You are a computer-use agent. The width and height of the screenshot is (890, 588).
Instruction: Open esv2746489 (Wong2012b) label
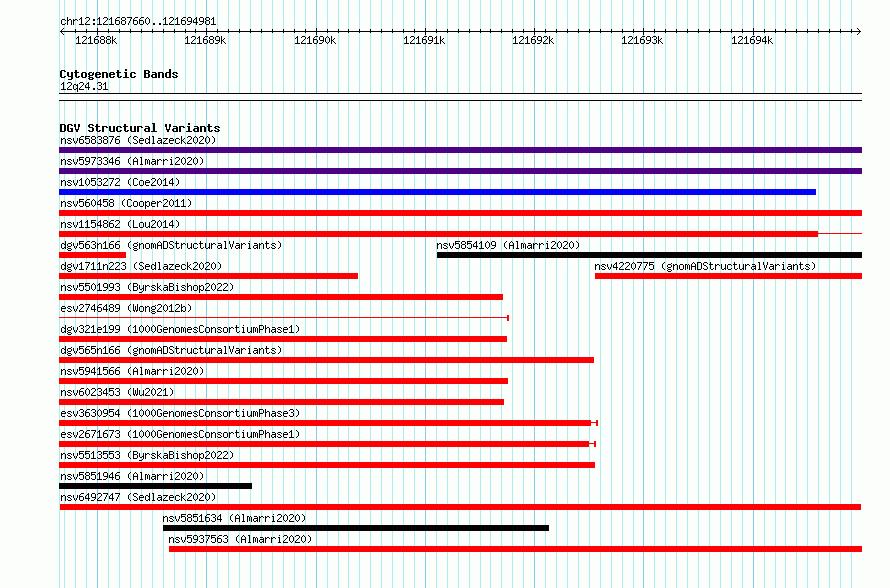pos(126,308)
